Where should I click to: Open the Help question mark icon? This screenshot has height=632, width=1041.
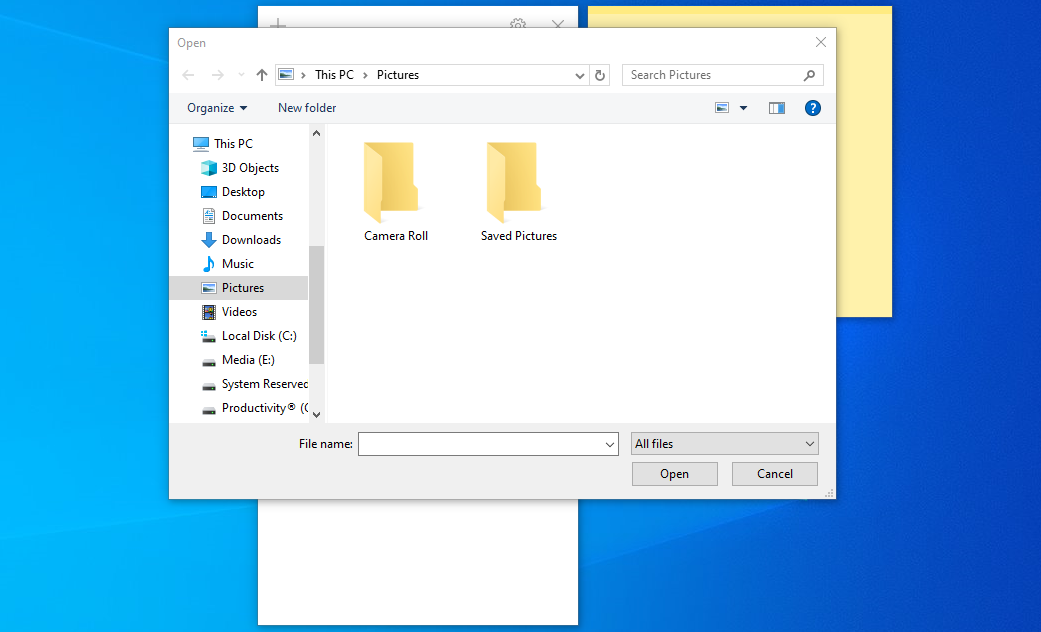(x=813, y=108)
